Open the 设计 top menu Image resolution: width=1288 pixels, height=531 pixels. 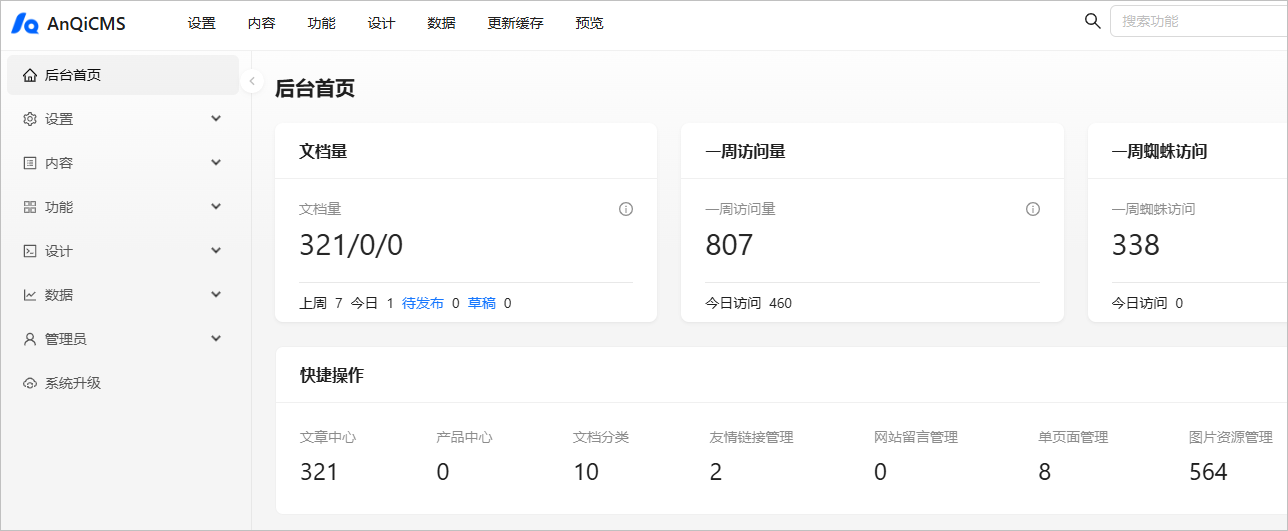(x=381, y=23)
